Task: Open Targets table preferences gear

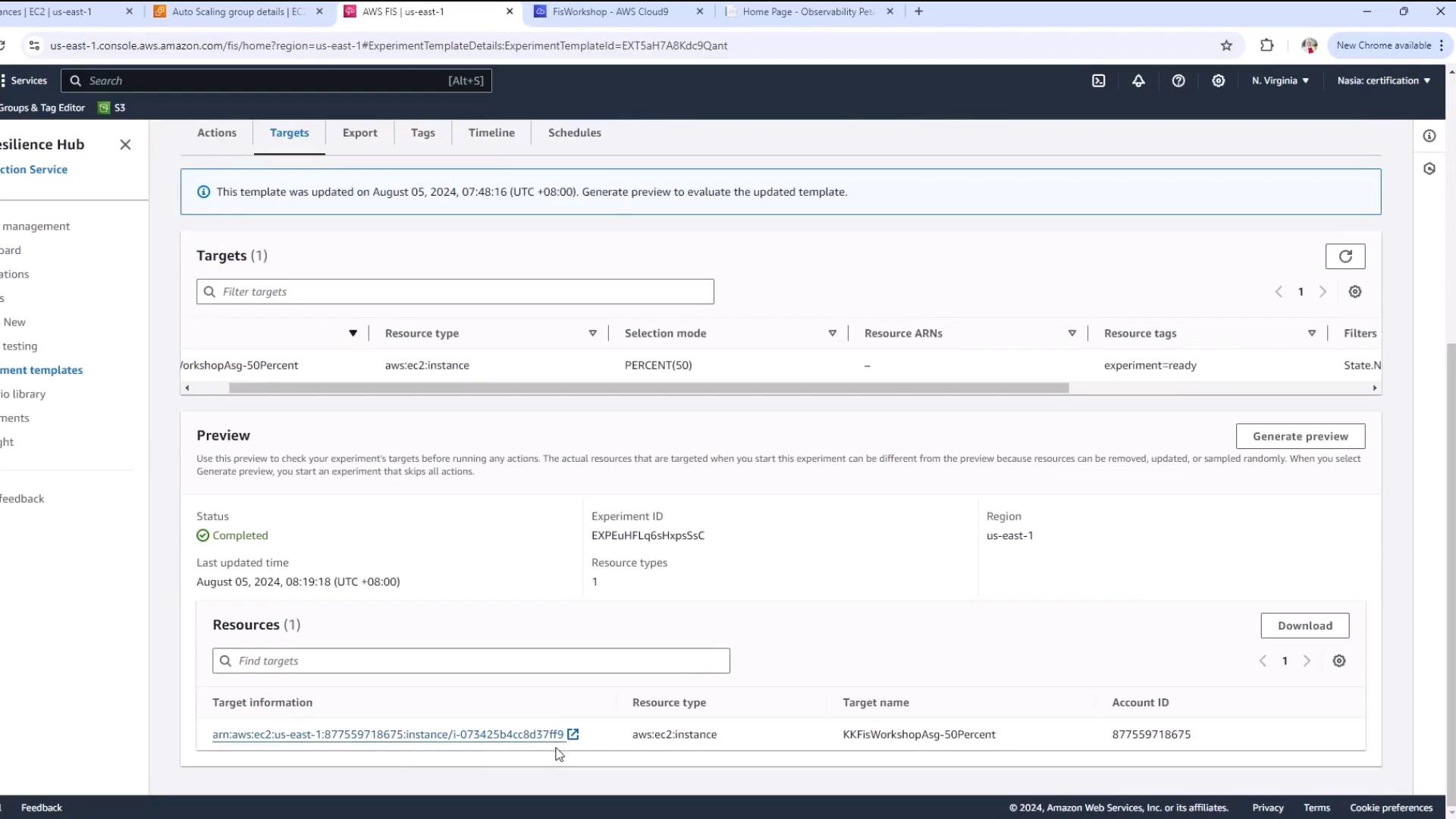Action: pyautogui.click(x=1355, y=292)
